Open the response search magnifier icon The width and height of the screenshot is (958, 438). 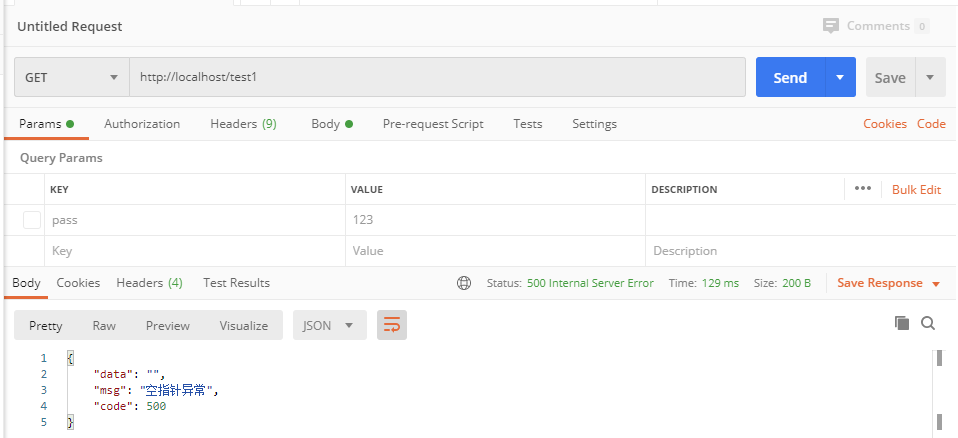click(x=928, y=323)
